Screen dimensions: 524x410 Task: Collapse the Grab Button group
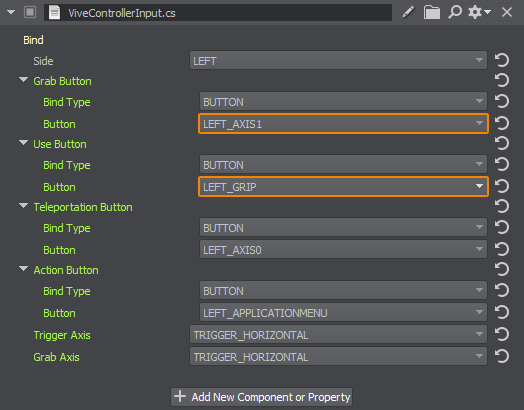tap(23, 80)
